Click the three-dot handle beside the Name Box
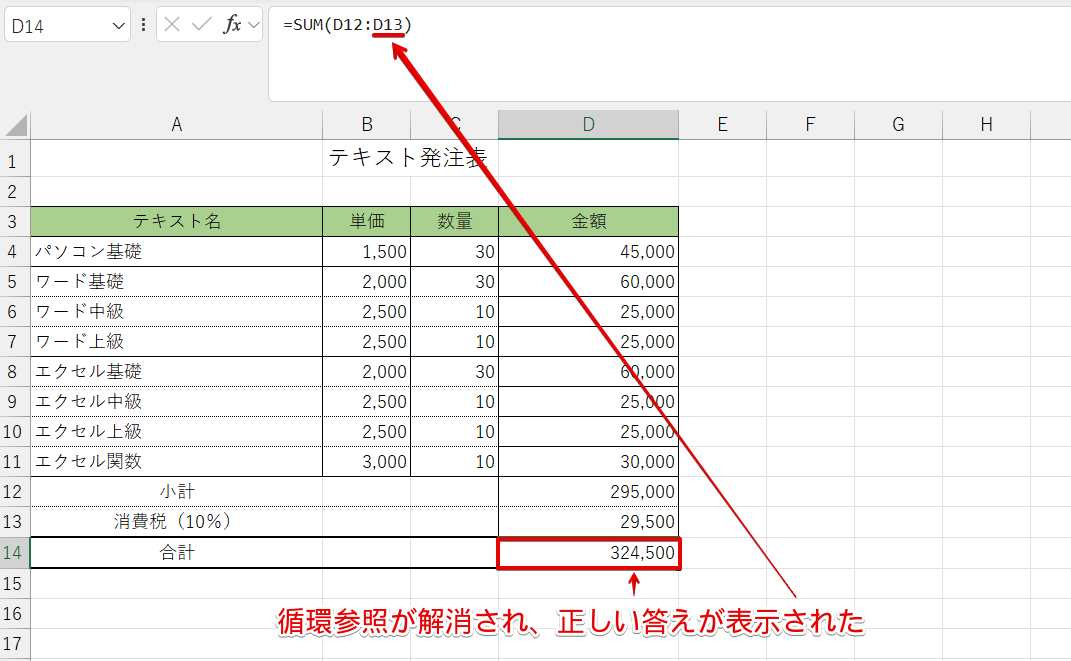The height and width of the screenshot is (661, 1071). (143, 25)
